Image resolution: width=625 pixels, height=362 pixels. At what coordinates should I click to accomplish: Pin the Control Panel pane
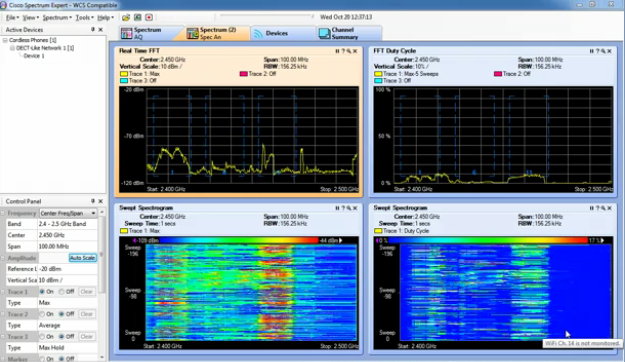(92, 201)
